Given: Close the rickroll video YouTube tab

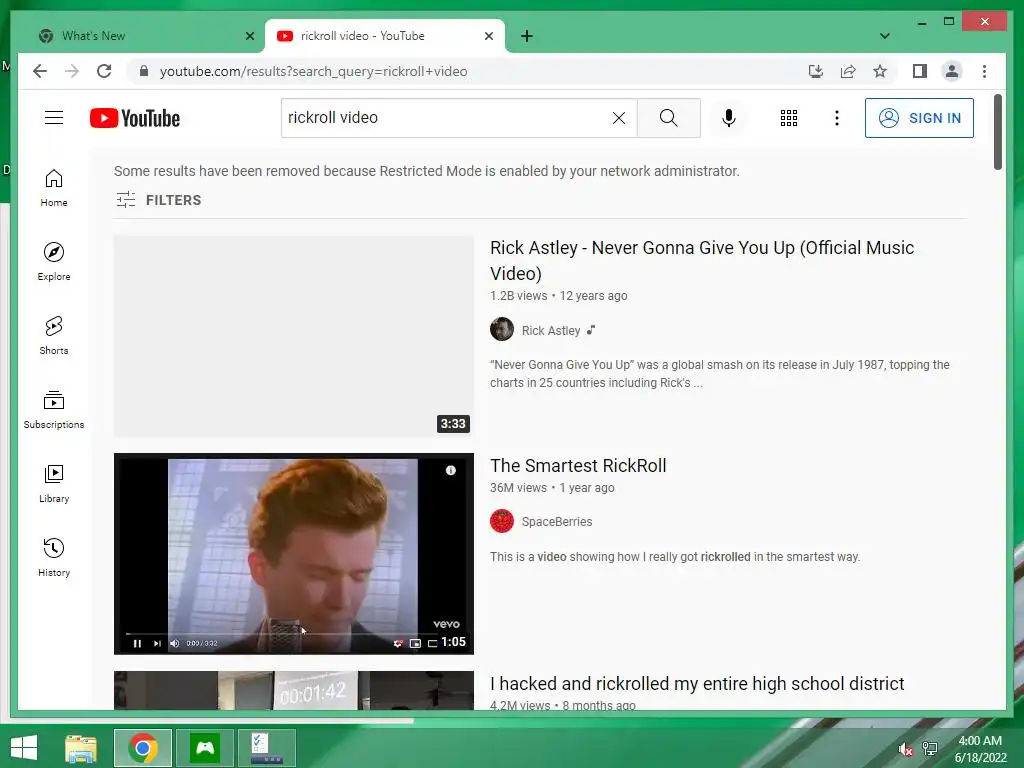Looking at the screenshot, I should pos(488,36).
